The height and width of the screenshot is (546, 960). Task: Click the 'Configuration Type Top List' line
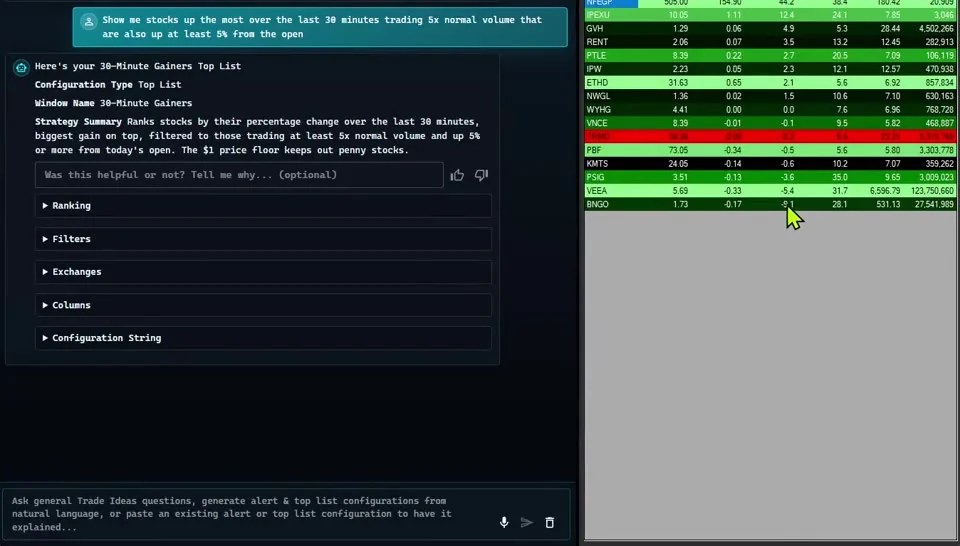(108, 84)
